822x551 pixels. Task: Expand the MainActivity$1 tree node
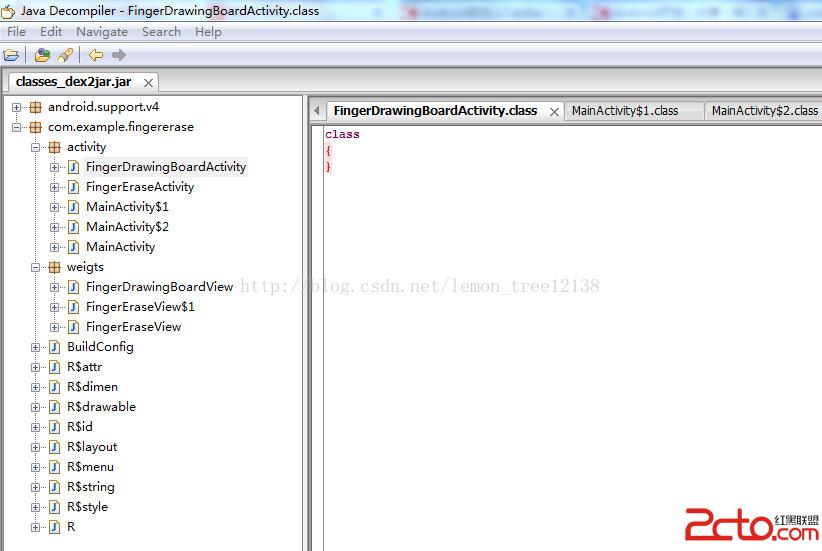click(55, 207)
